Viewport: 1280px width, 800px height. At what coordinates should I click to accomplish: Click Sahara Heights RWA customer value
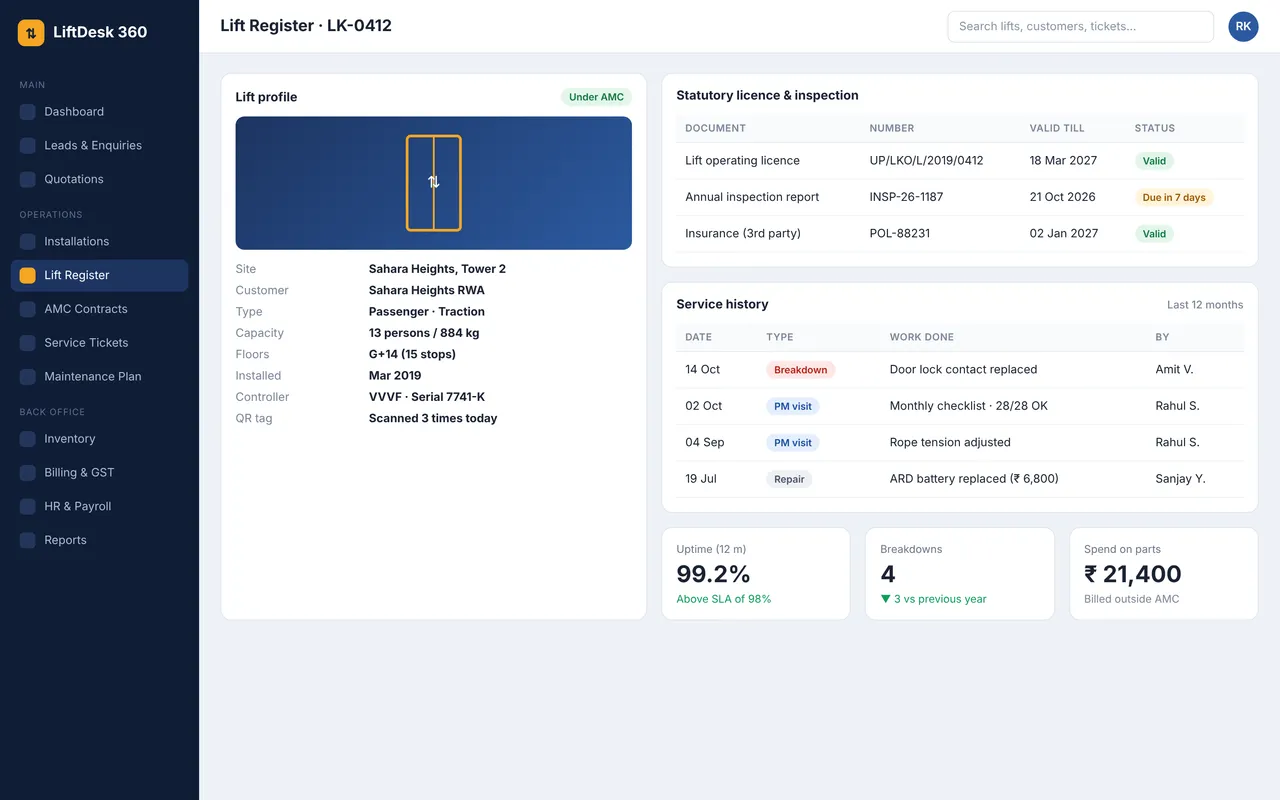[x=427, y=291]
